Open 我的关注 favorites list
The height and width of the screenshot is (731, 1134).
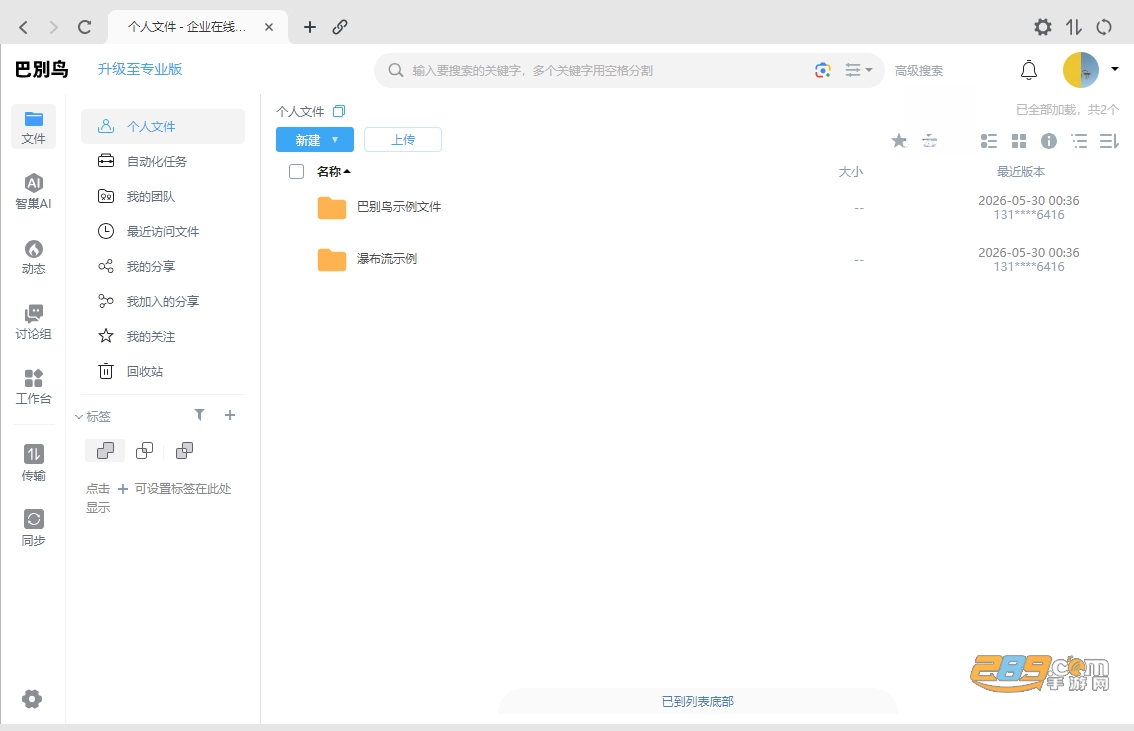tap(163, 336)
